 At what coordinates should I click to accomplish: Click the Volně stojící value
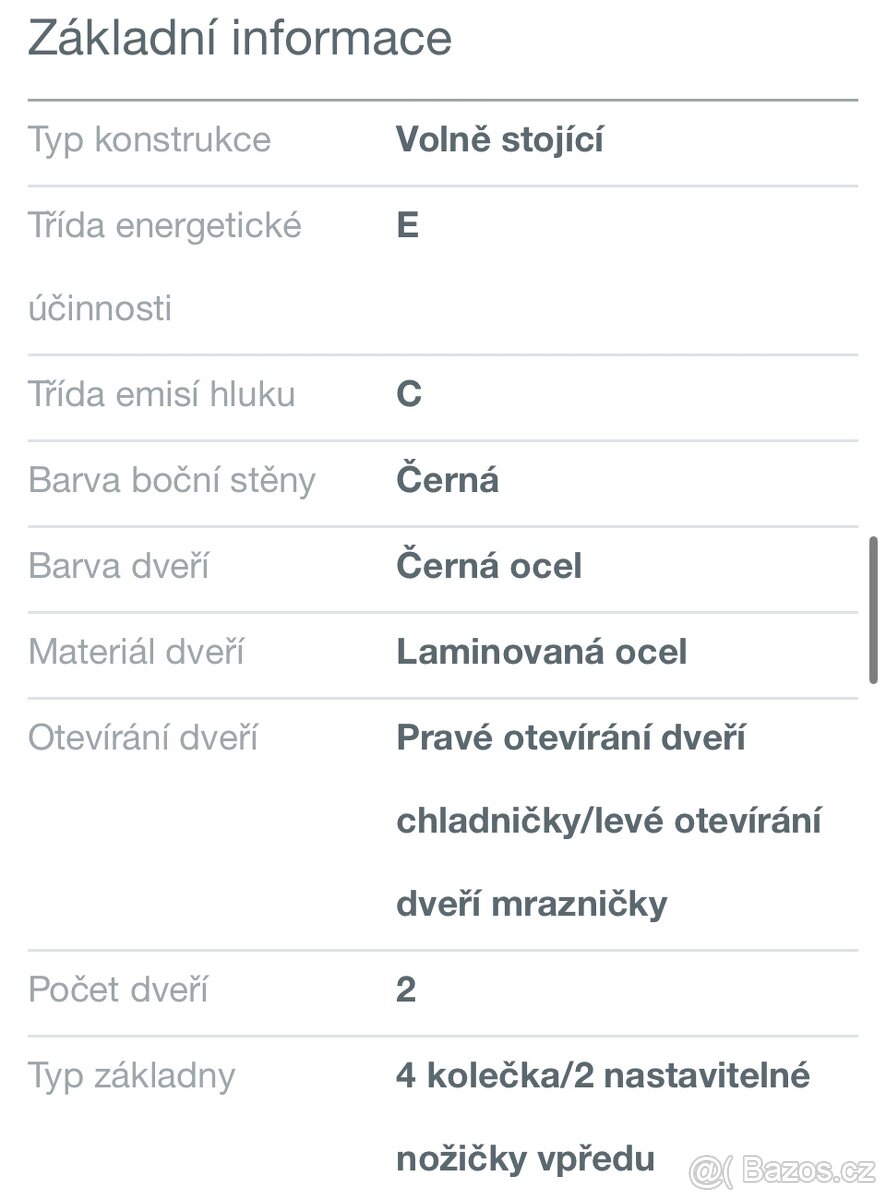(x=499, y=139)
